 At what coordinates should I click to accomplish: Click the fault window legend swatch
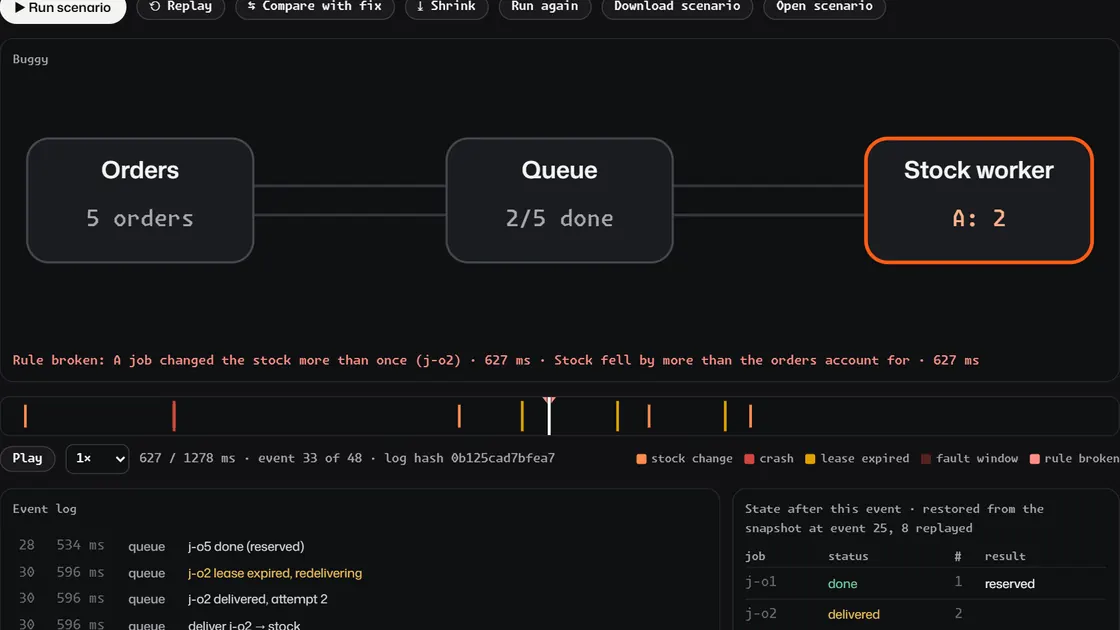(926, 459)
